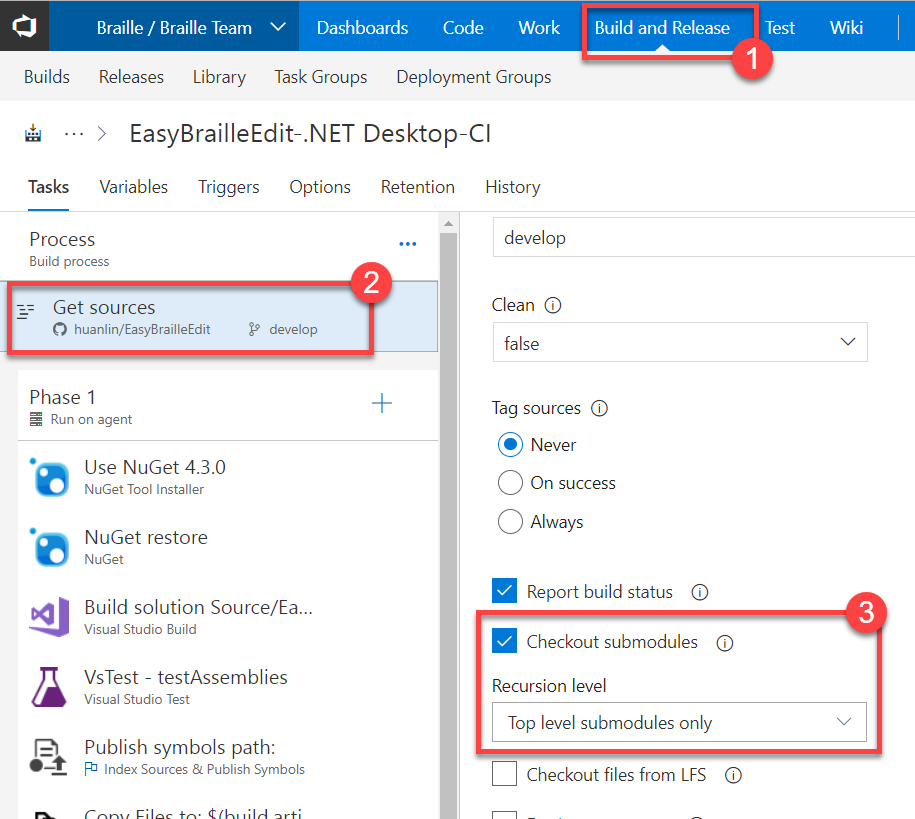Open the Clean dropdown showing false

(x=680, y=342)
